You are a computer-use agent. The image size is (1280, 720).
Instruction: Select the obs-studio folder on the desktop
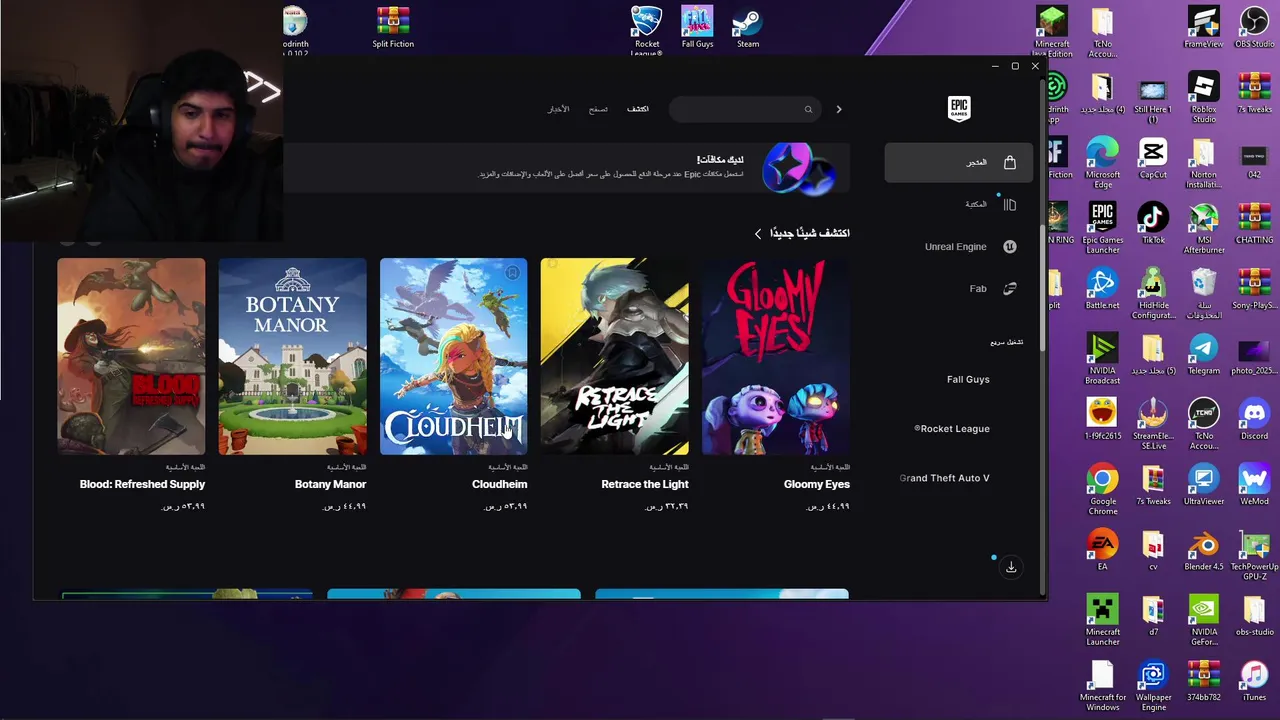point(1254,615)
